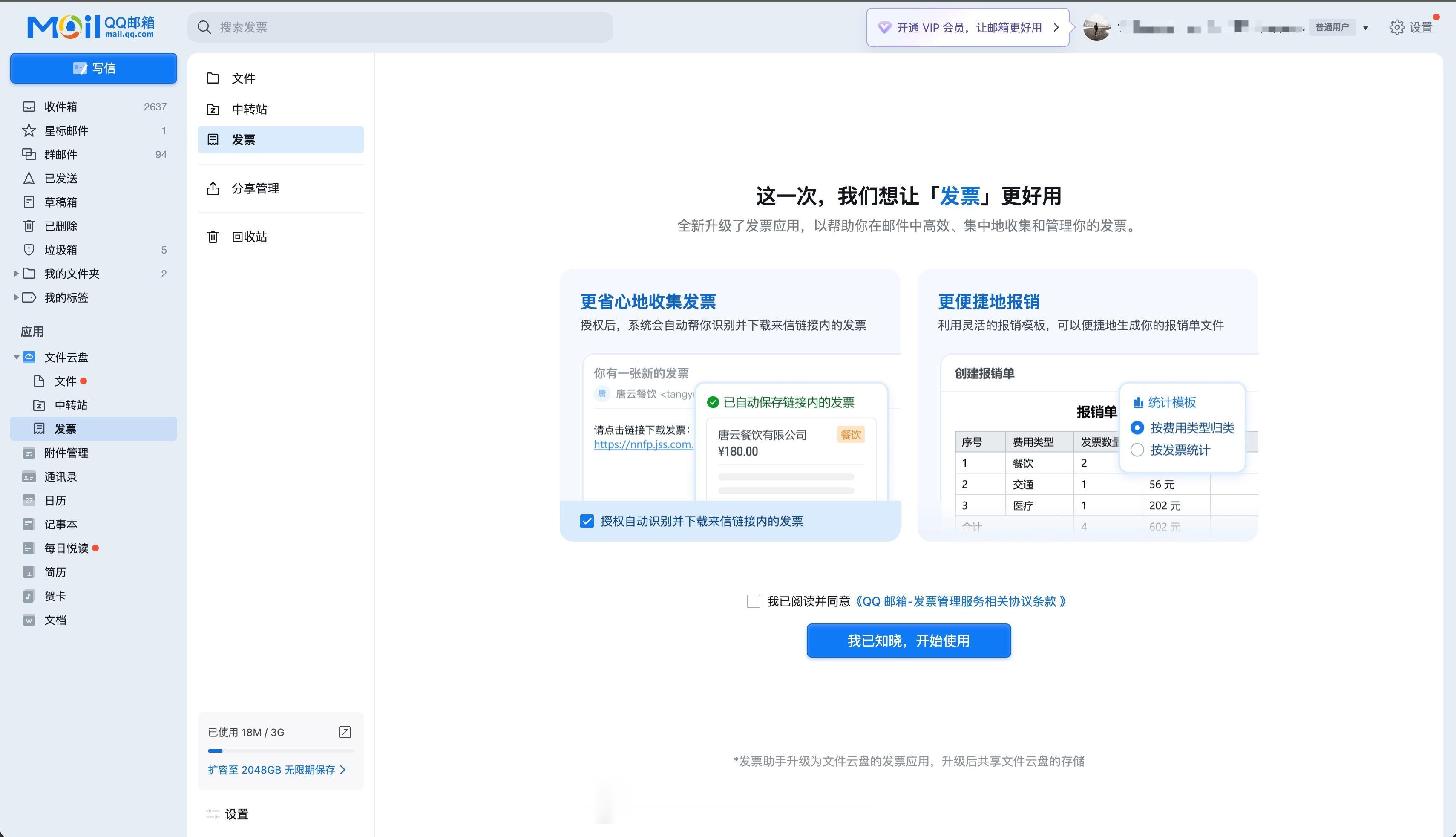Image resolution: width=1456 pixels, height=837 pixels.
Task: Expand the 我的标签 section
Action: 17,298
